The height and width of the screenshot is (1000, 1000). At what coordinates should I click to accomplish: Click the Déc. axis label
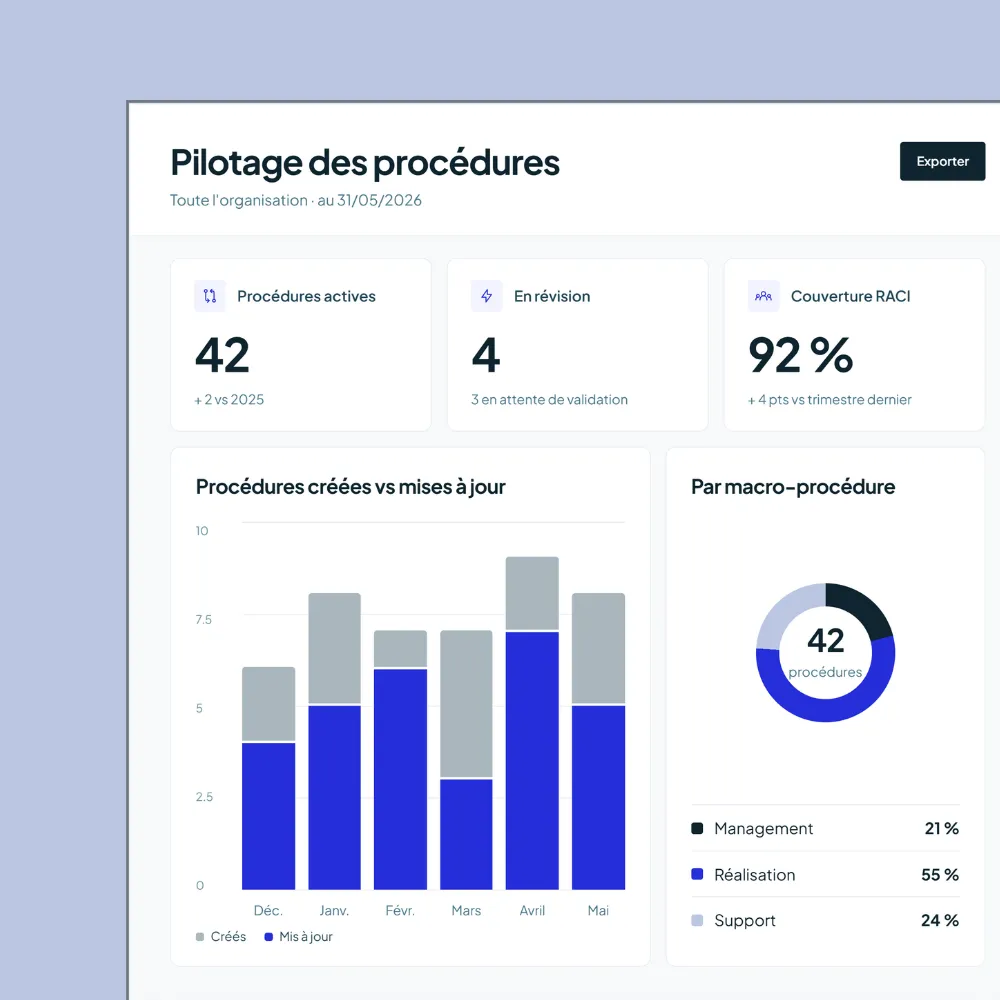point(268,910)
